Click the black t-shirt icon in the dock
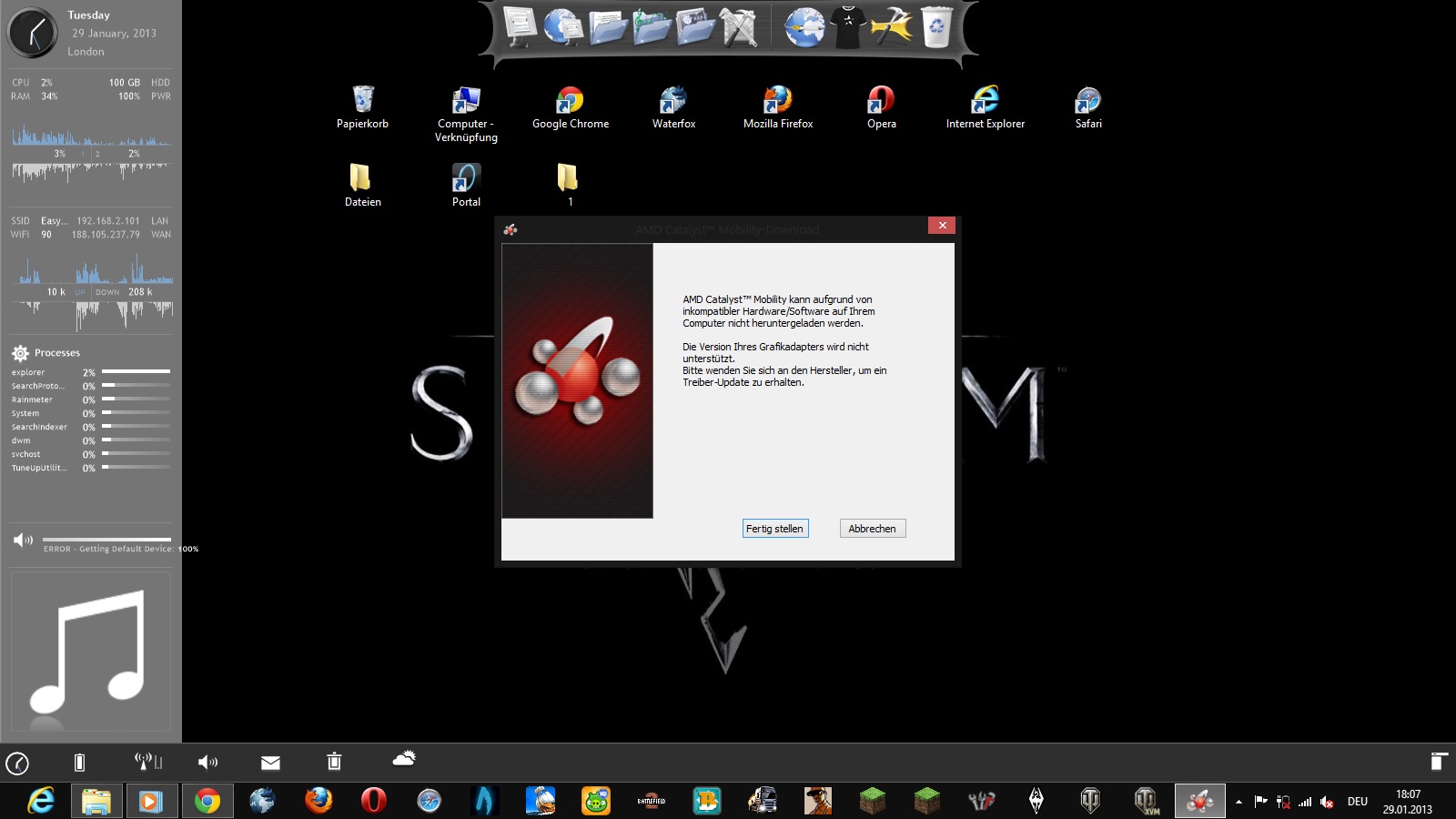 [848, 26]
